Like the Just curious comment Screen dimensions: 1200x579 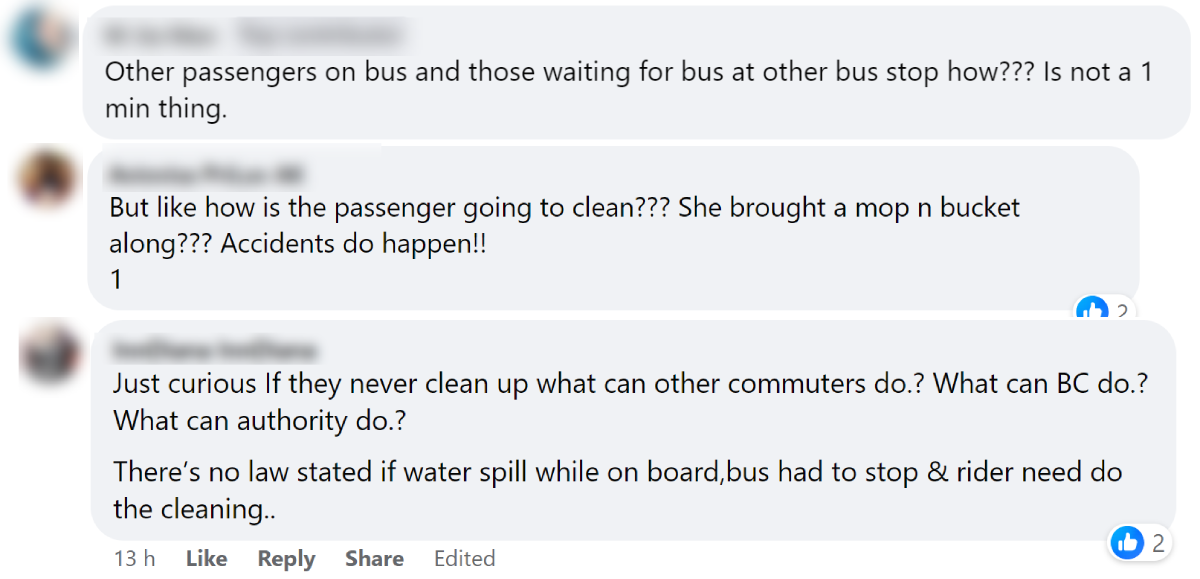click(206, 558)
